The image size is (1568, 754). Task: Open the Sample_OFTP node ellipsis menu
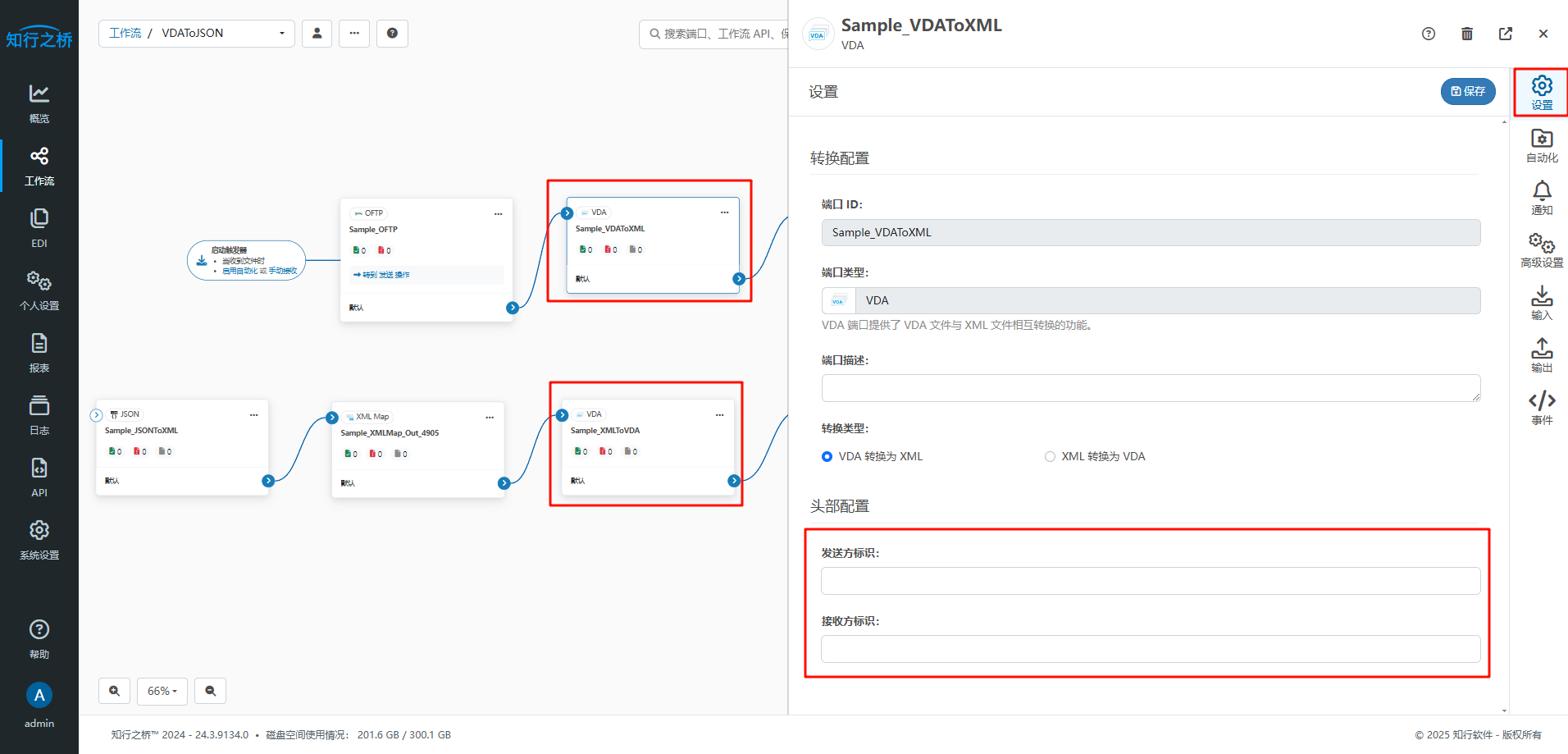pos(498,214)
